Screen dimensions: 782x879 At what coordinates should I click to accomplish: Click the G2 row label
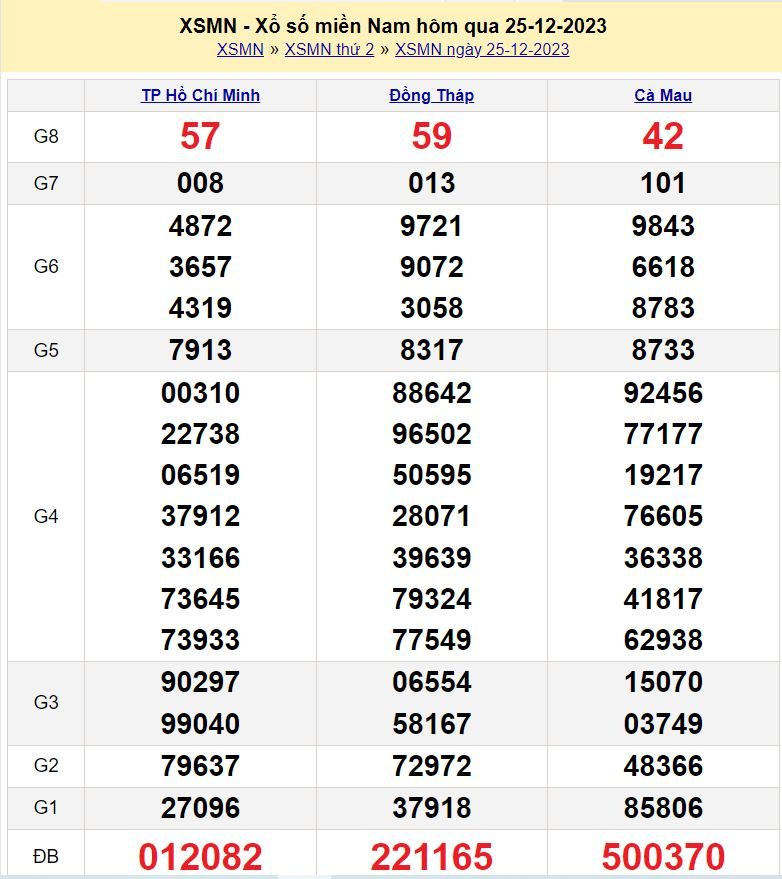pos(46,765)
